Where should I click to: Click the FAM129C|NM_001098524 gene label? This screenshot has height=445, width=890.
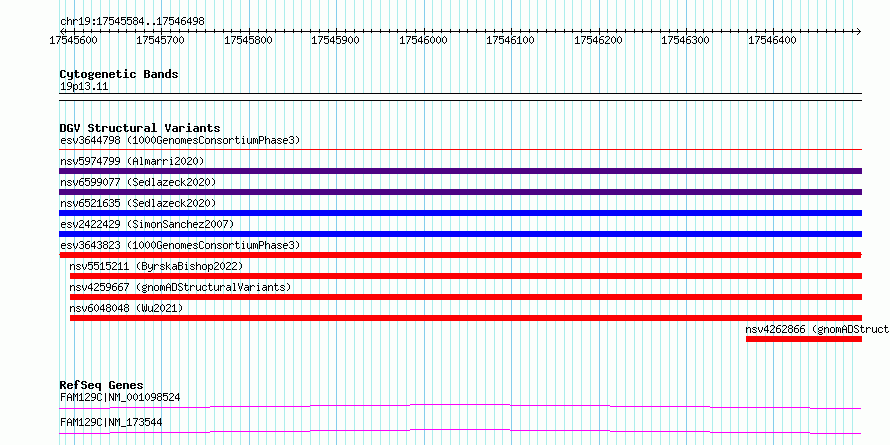click(120, 397)
